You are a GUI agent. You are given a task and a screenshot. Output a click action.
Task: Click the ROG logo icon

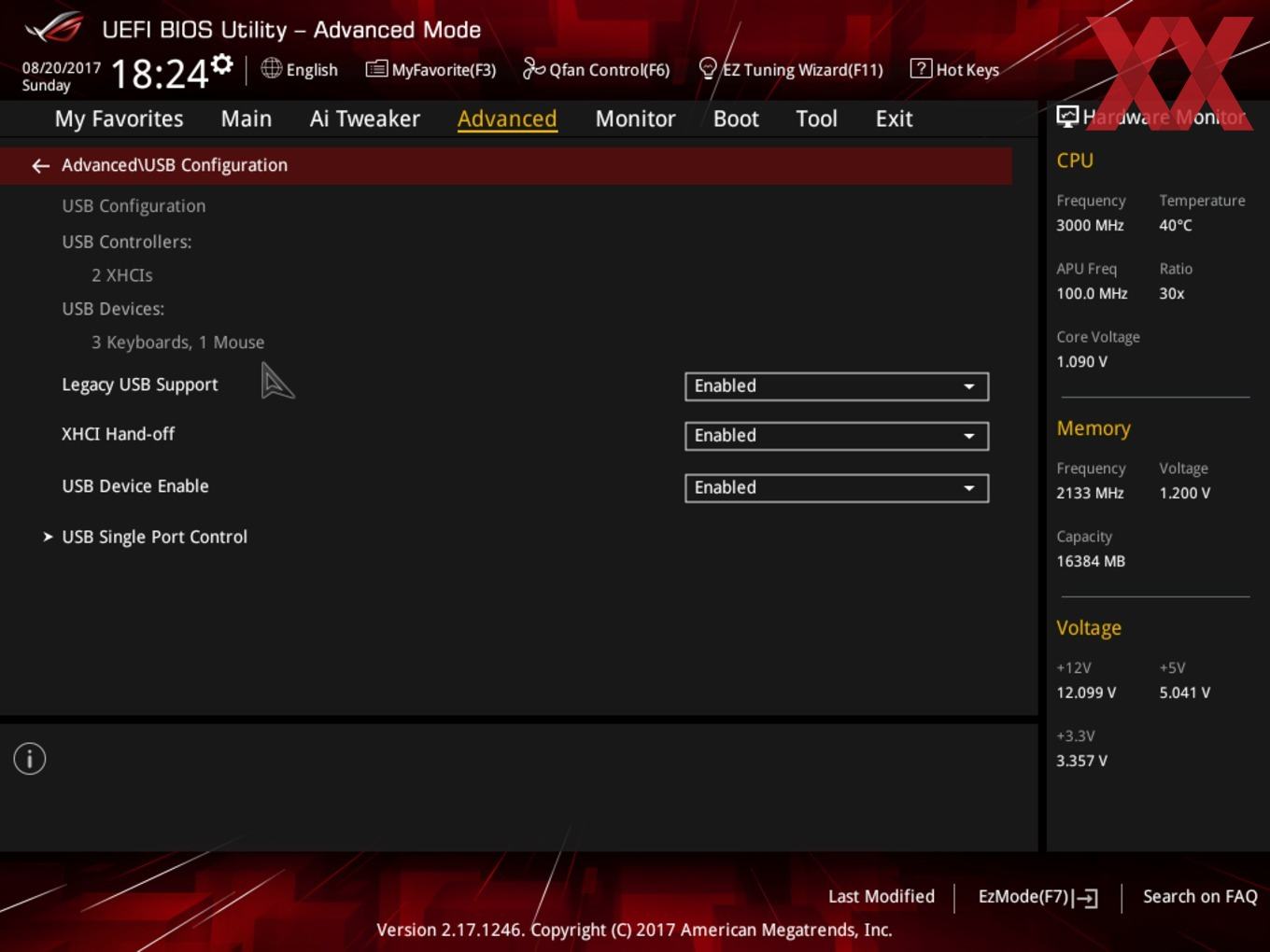click(53, 28)
